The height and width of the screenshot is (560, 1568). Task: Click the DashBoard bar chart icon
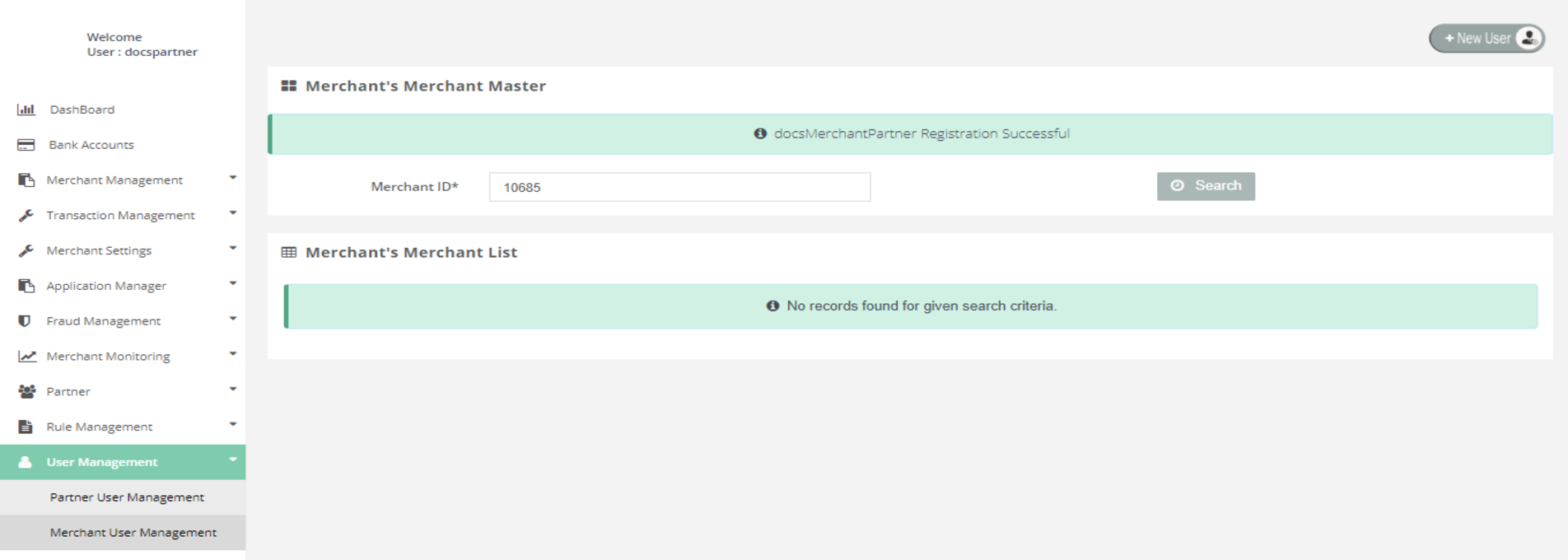pos(26,110)
